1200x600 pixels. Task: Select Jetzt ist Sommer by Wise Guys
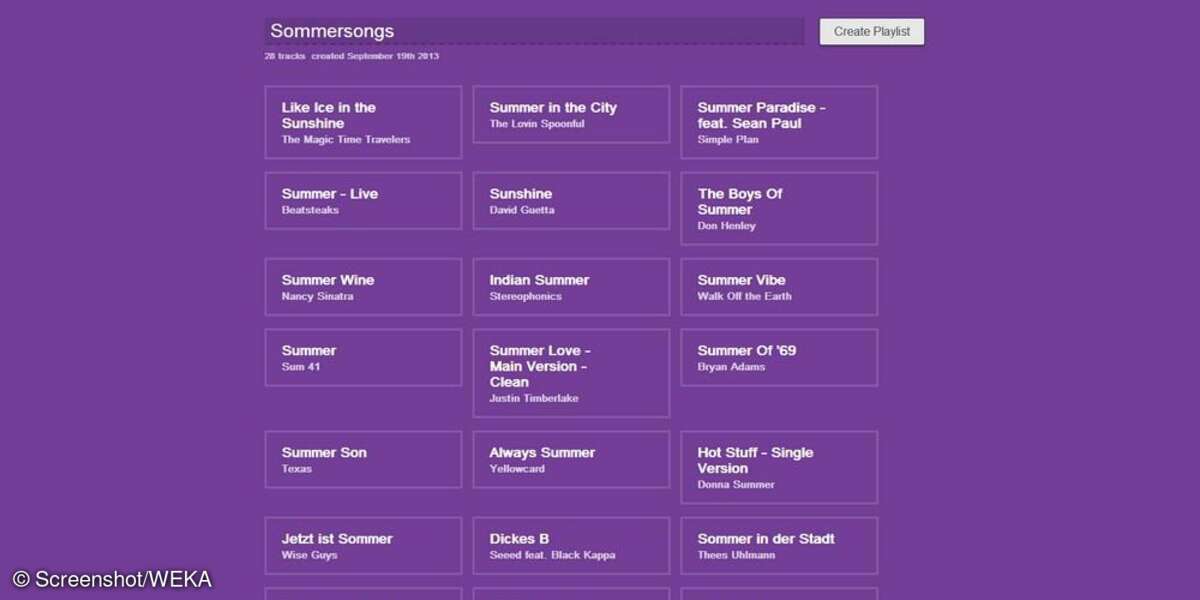pos(363,545)
